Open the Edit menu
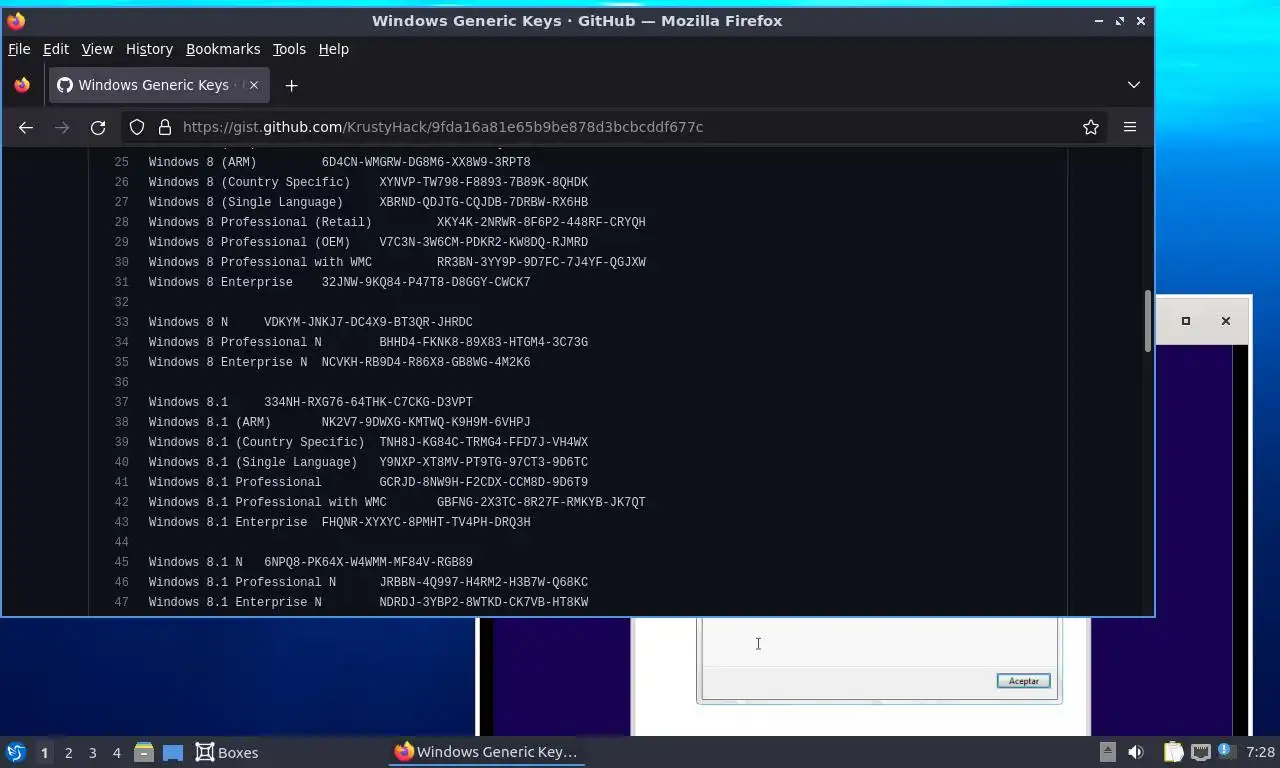 (56, 49)
